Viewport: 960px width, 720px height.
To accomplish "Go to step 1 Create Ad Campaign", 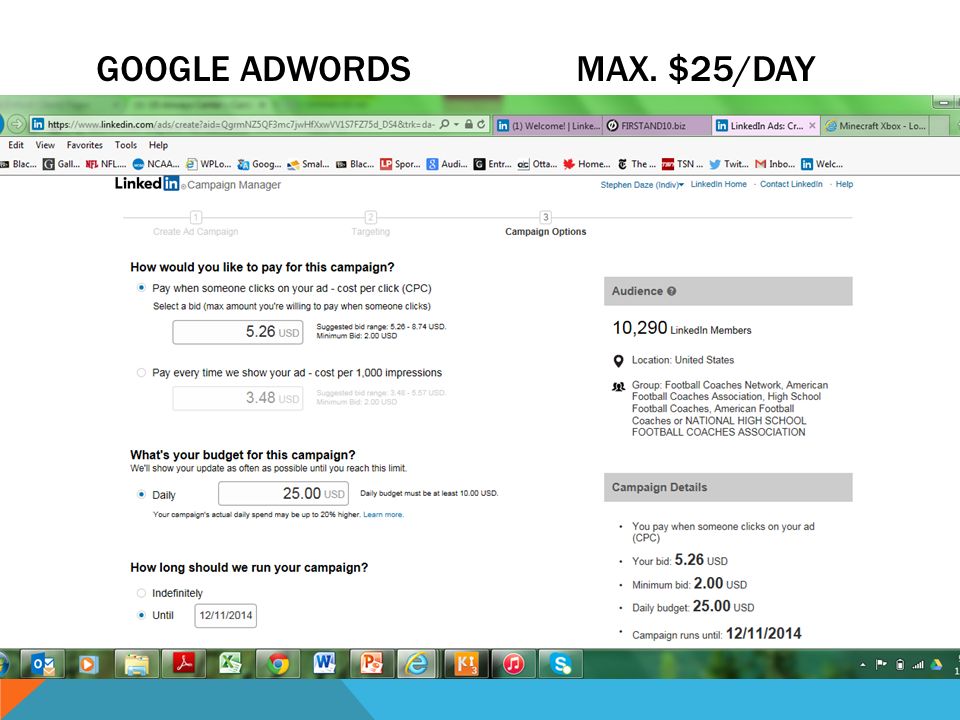I will click(195, 224).
